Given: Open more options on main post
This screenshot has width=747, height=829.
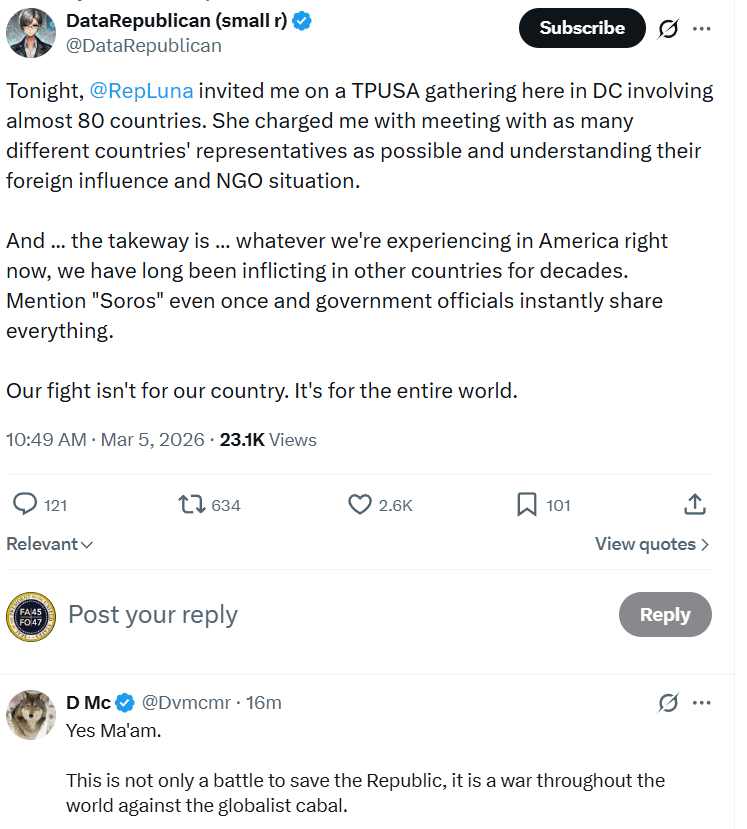Looking at the screenshot, I should 701,29.
